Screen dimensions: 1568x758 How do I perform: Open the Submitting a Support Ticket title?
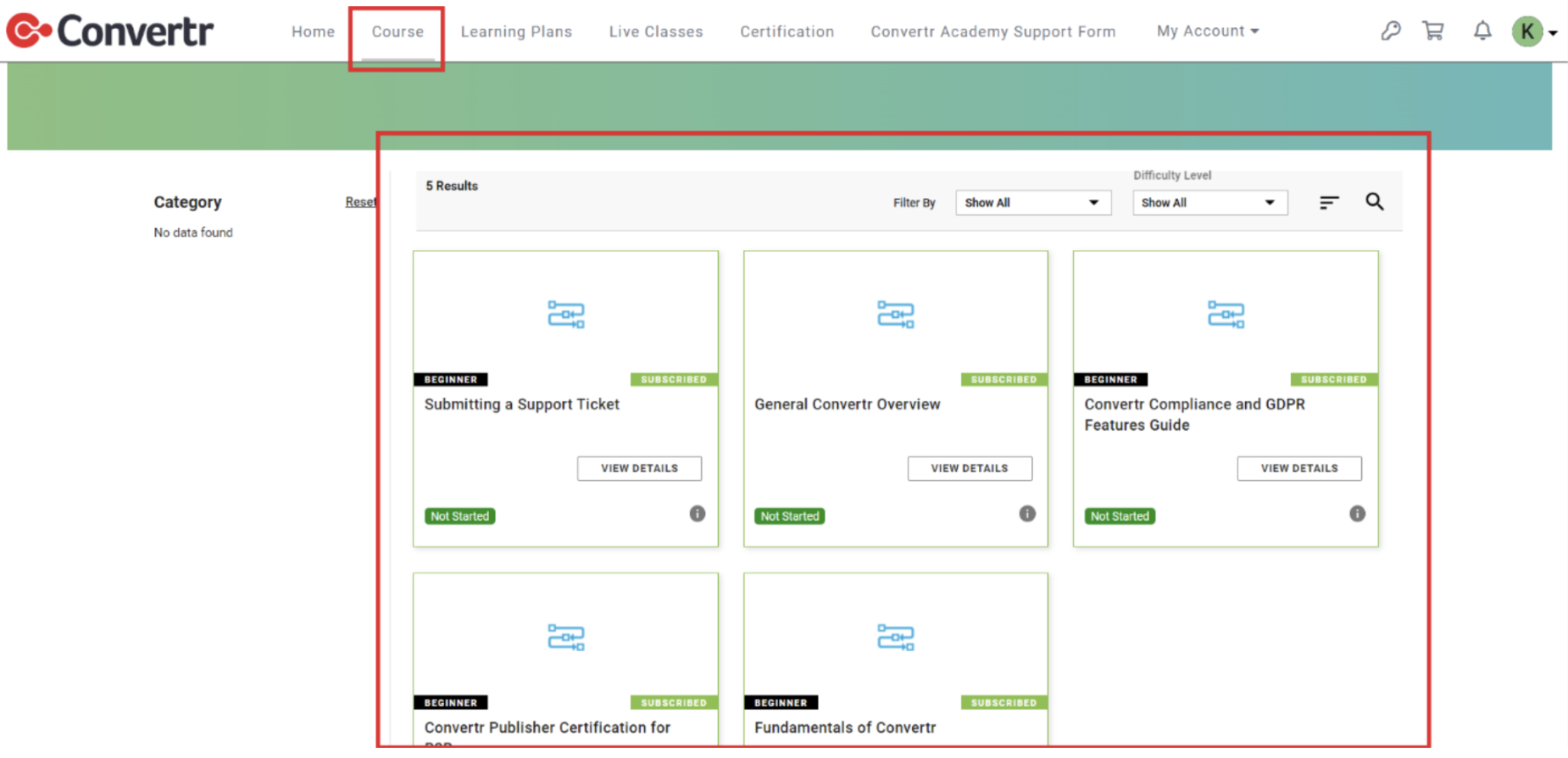522,404
